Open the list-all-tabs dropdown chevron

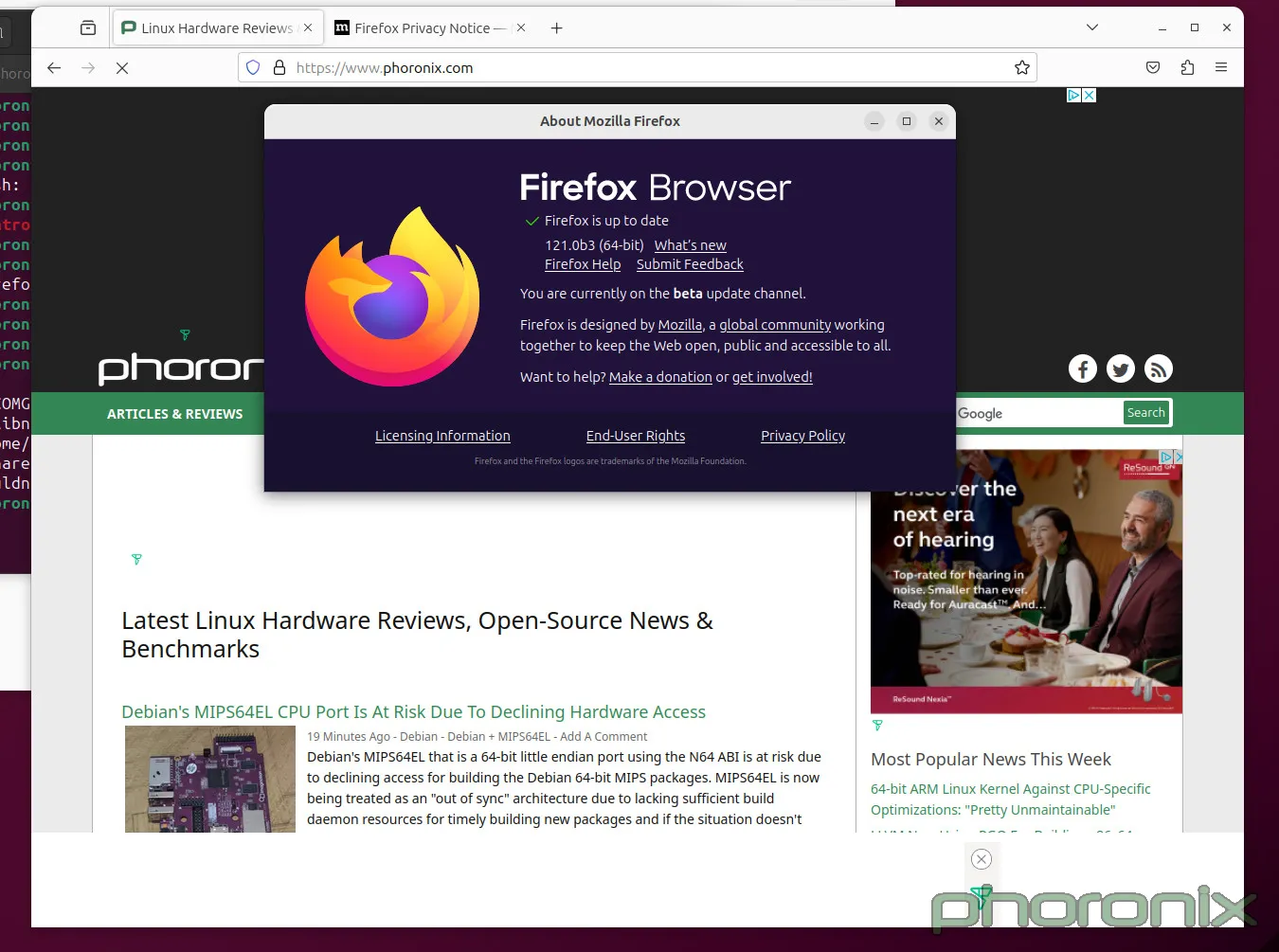[1092, 27]
